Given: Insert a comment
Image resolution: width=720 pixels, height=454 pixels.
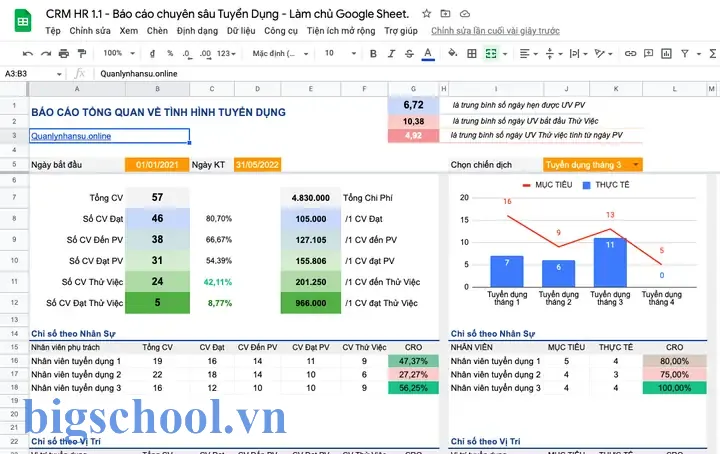Looking at the screenshot, I should pos(648,54).
